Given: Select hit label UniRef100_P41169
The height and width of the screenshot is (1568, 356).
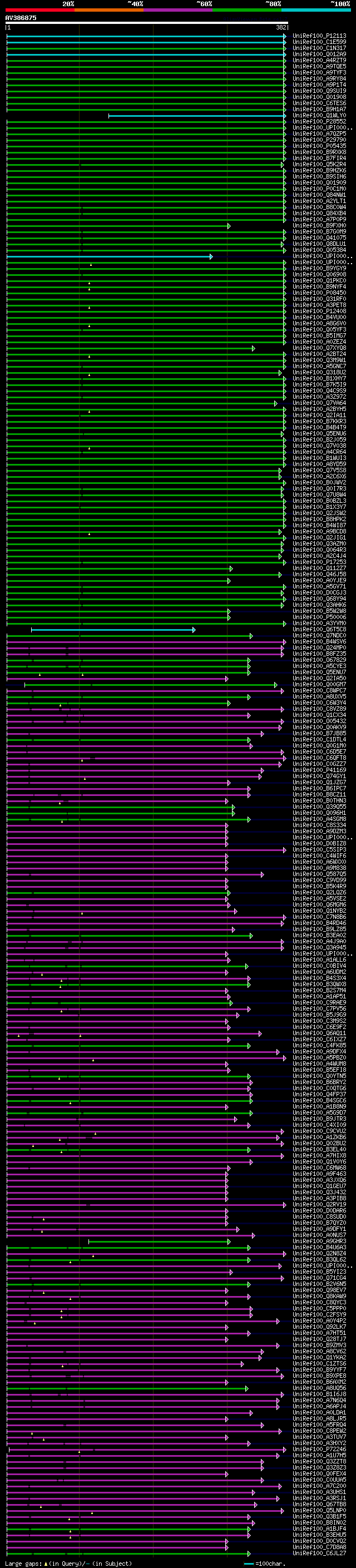Looking at the screenshot, I should tap(319, 770).
